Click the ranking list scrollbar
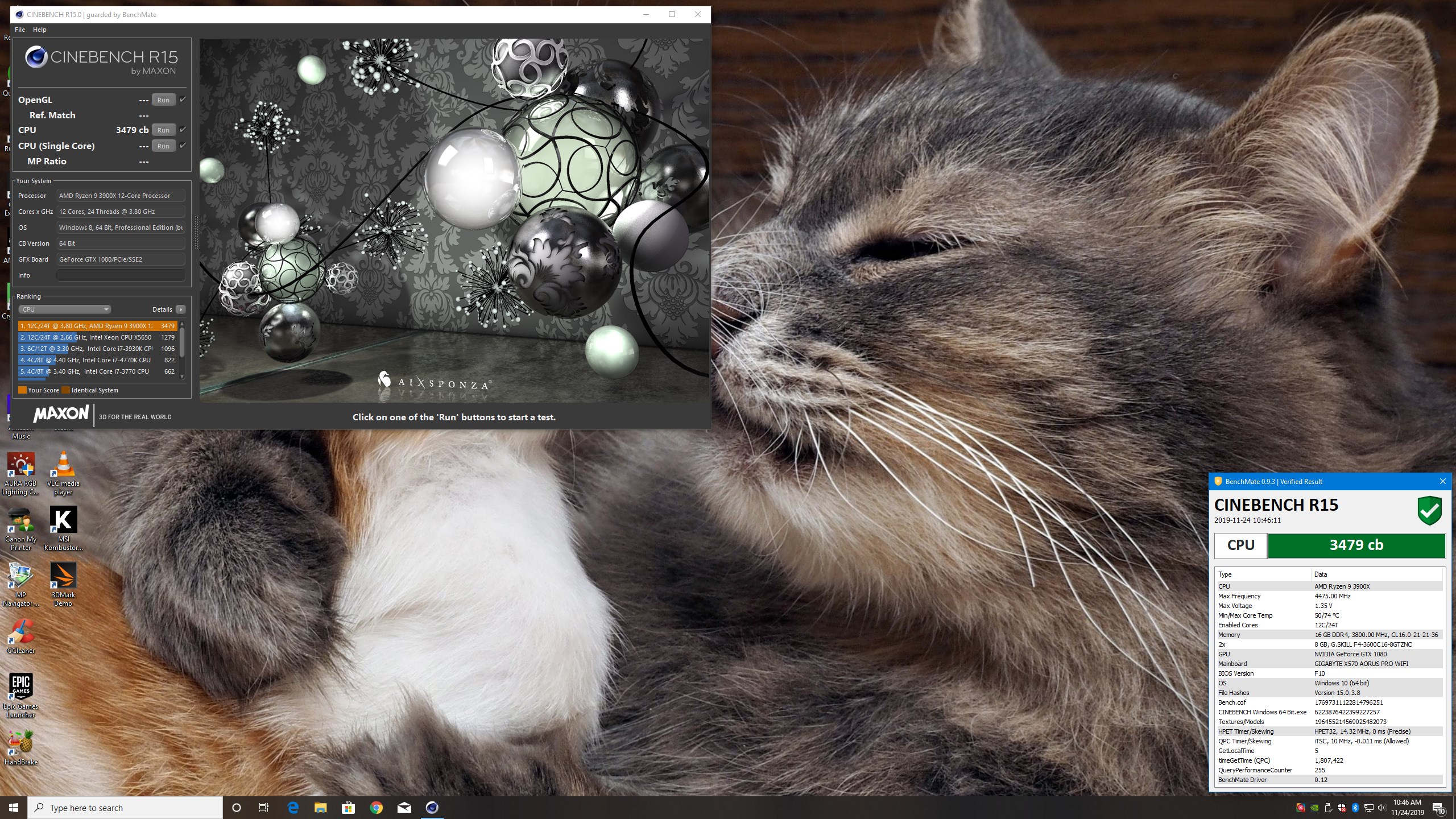The height and width of the screenshot is (819, 1456). click(182, 343)
